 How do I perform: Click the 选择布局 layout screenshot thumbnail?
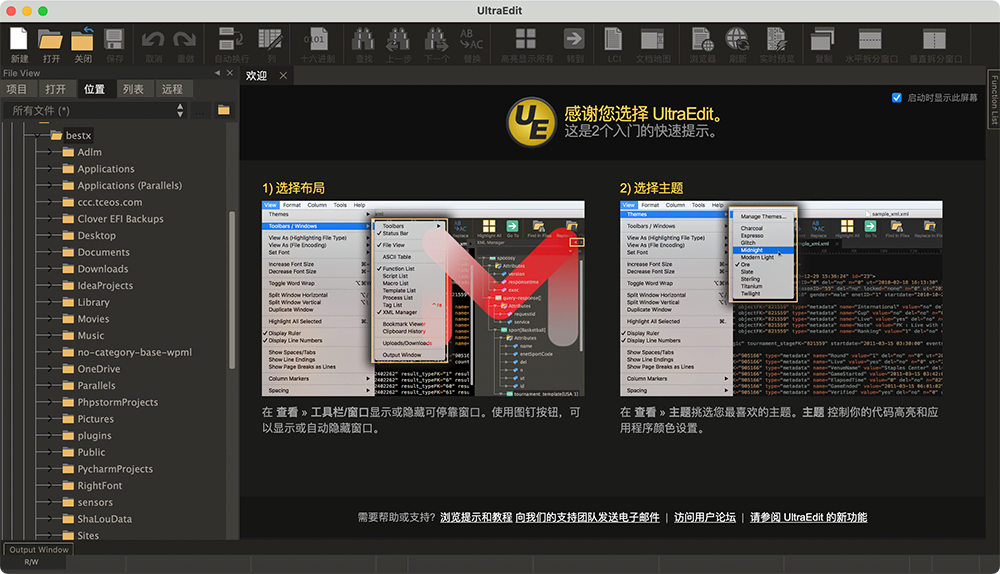click(x=423, y=298)
